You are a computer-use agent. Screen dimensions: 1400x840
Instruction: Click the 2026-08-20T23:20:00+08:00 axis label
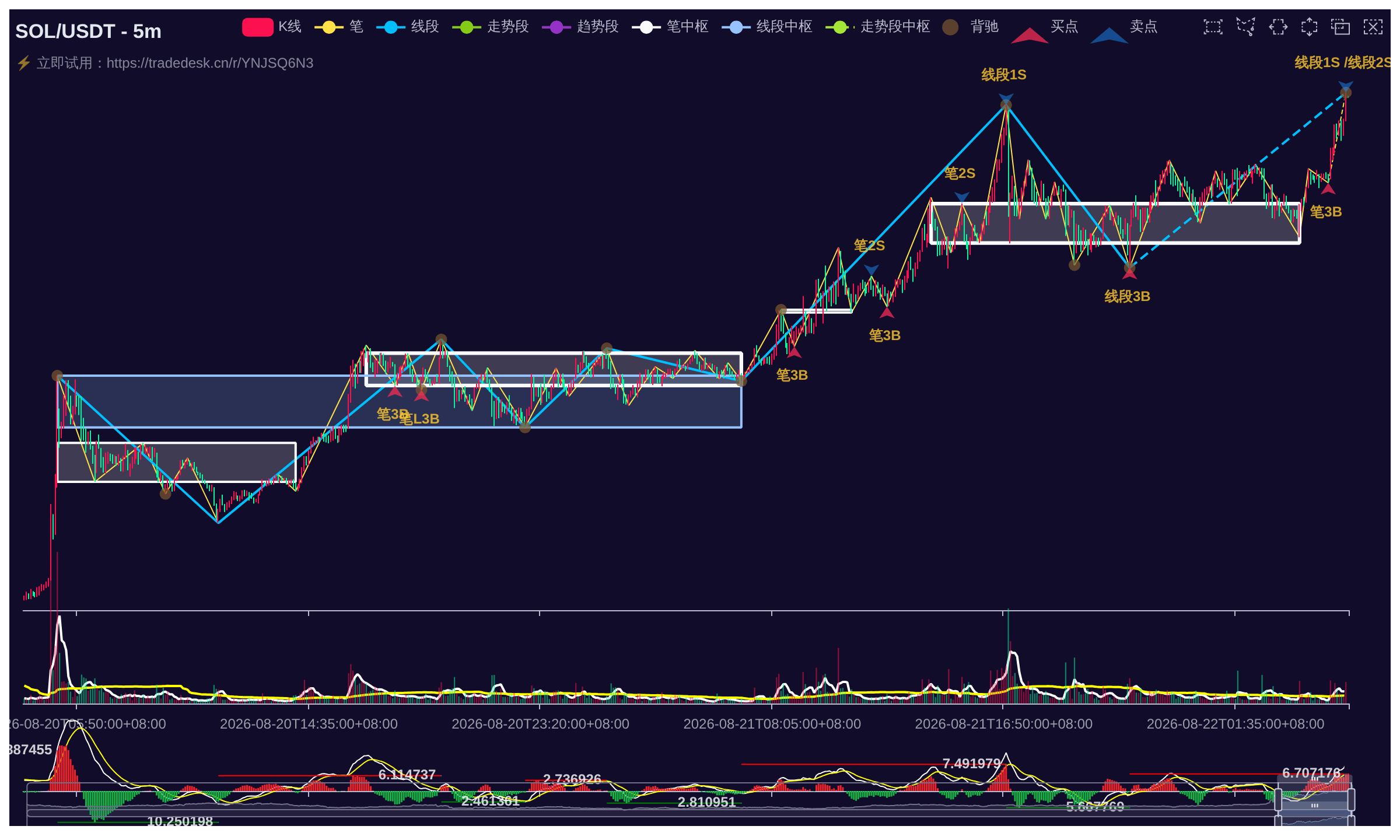(540, 724)
